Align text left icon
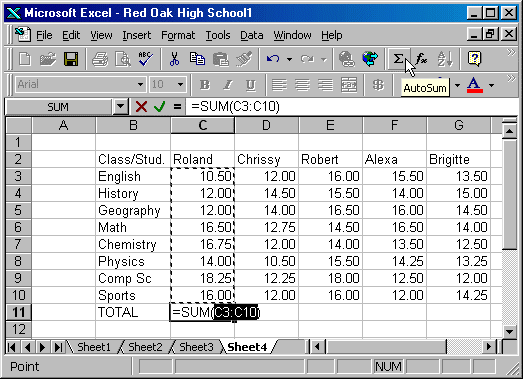 [279, 85]
